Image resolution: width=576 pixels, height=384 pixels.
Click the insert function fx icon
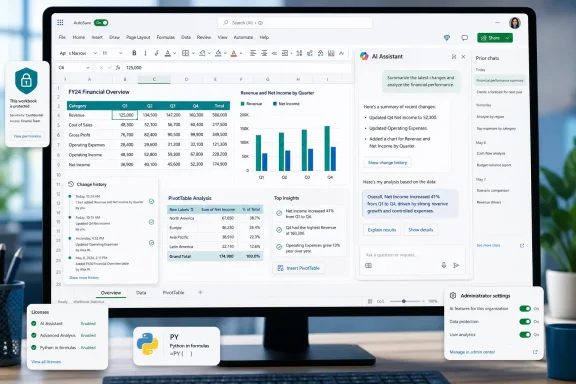(x=118, y=68)
